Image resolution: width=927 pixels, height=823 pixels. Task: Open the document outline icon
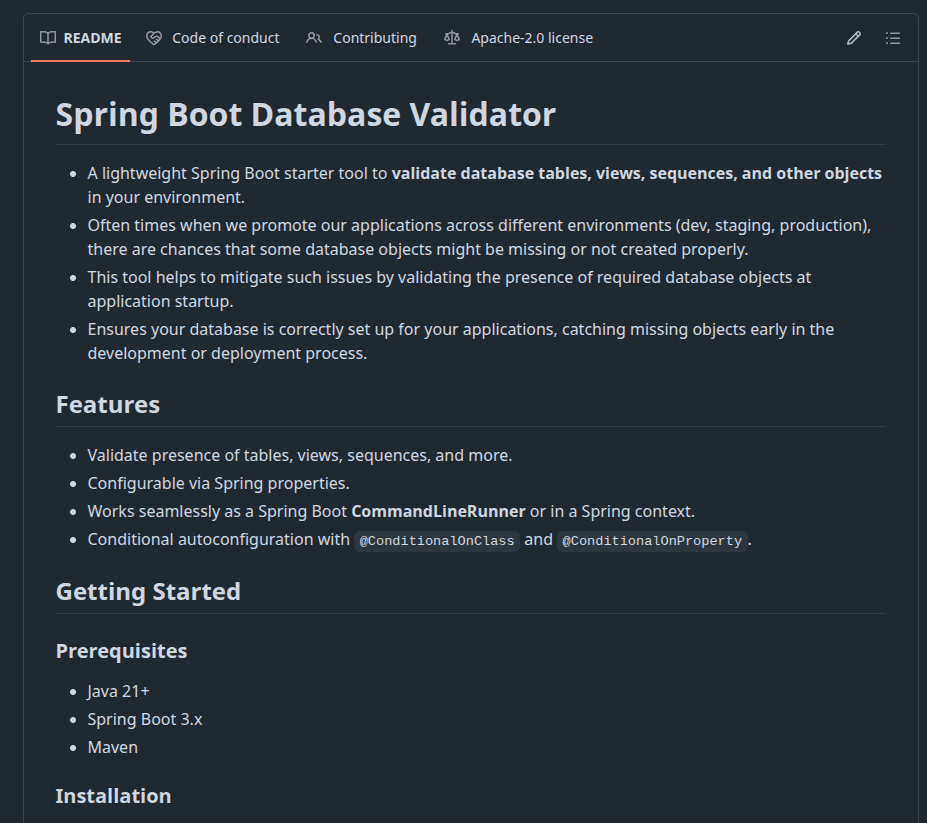pyautogui.click(x=893, y=37)
